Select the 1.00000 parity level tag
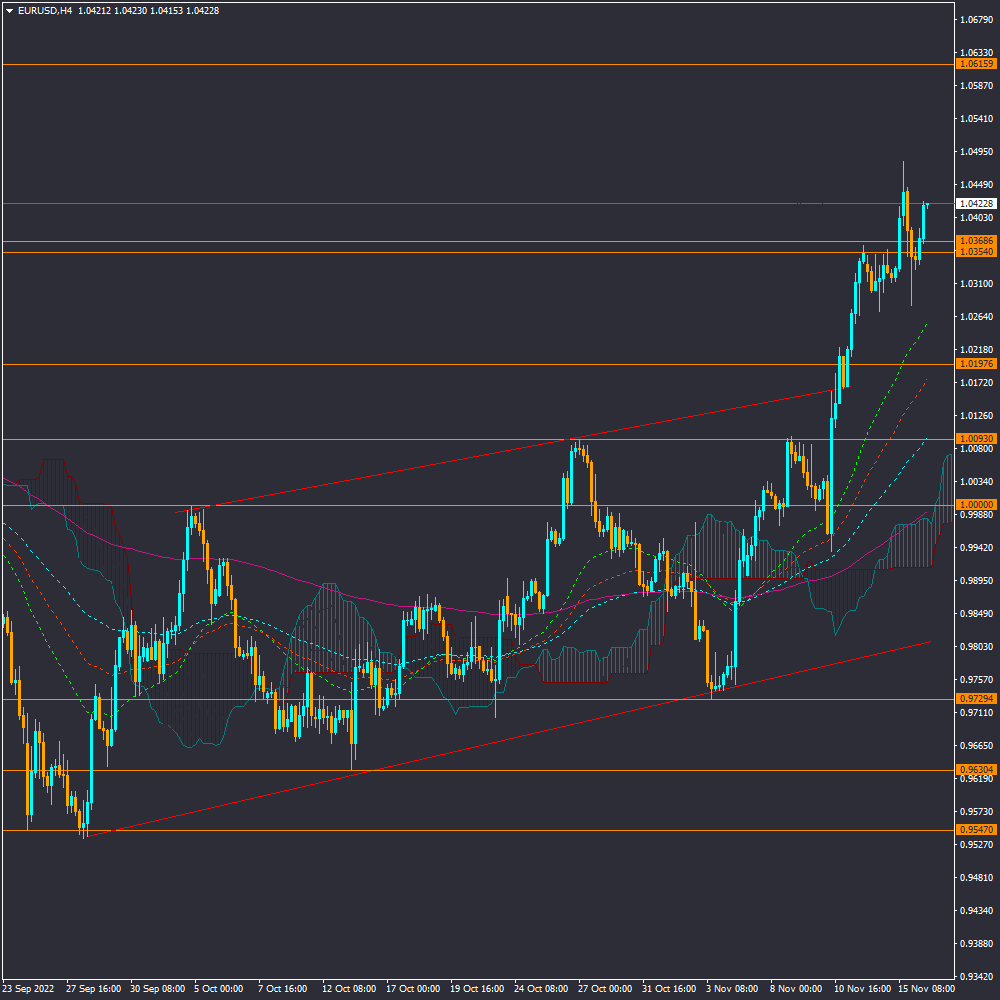 [976, 505]
